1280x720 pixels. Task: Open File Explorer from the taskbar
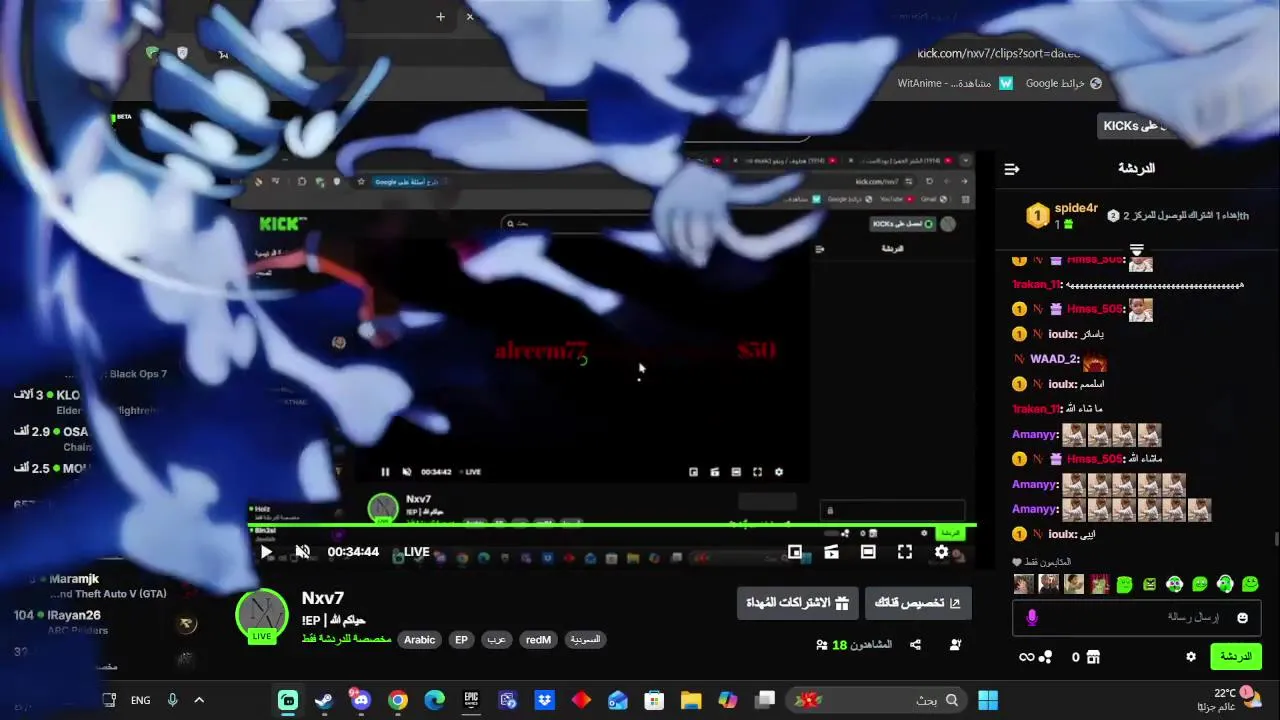(x=691, y=700)
